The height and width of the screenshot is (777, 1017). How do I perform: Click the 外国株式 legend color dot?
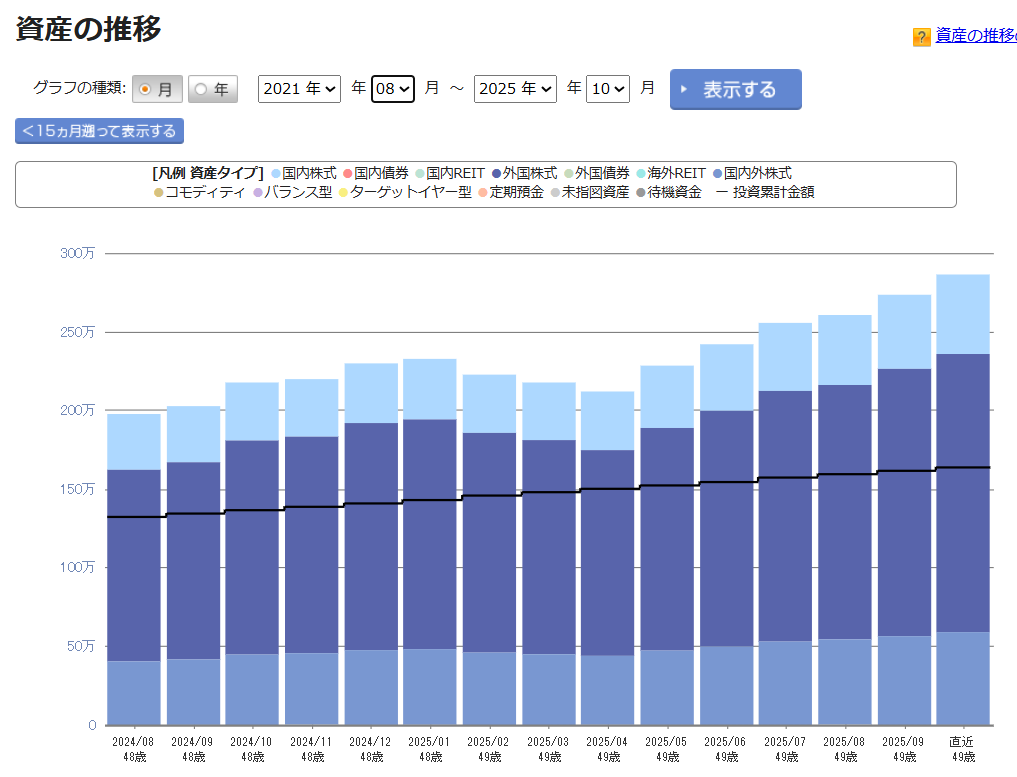[497, 174]
